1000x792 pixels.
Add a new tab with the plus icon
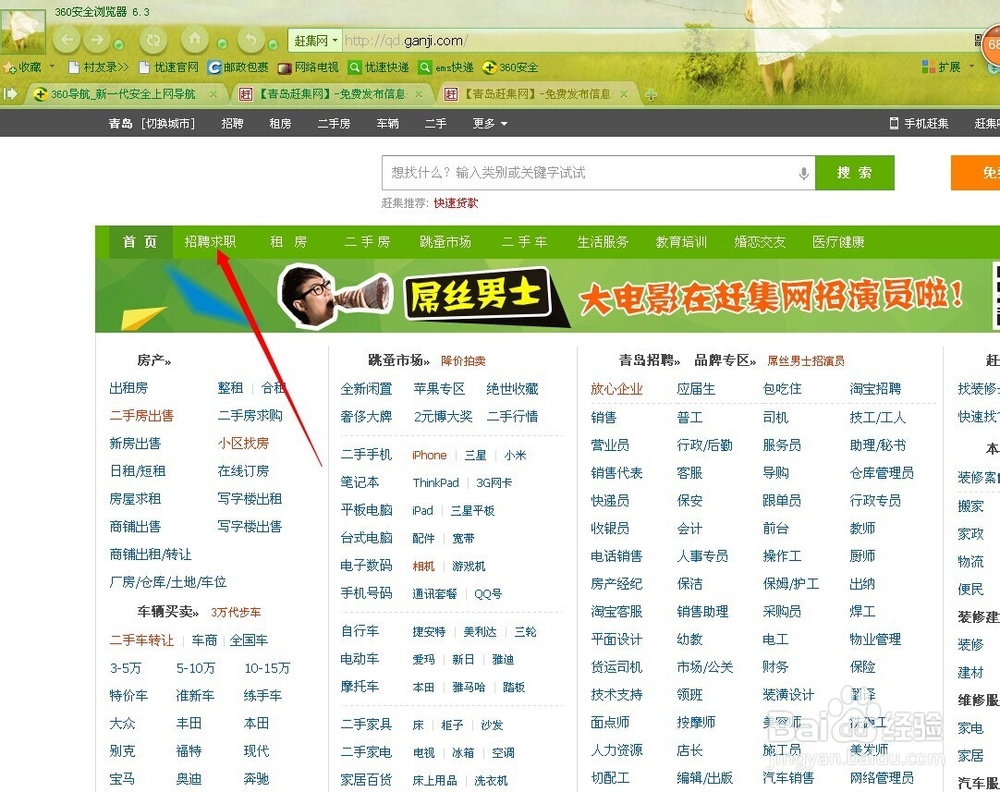(x=651, y=95)
